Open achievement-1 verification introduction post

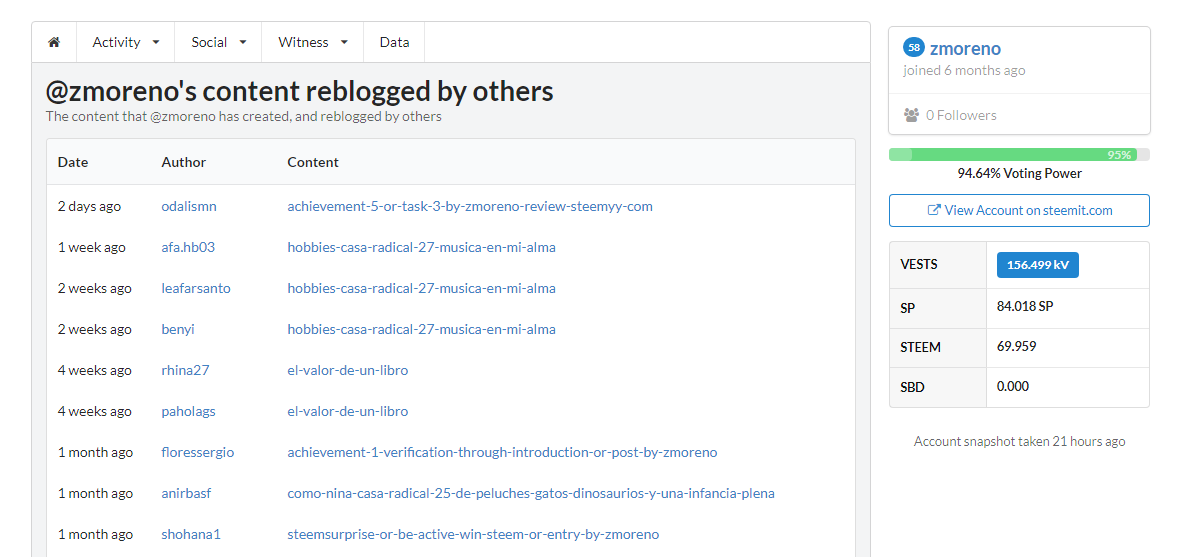tap(502, 452)
